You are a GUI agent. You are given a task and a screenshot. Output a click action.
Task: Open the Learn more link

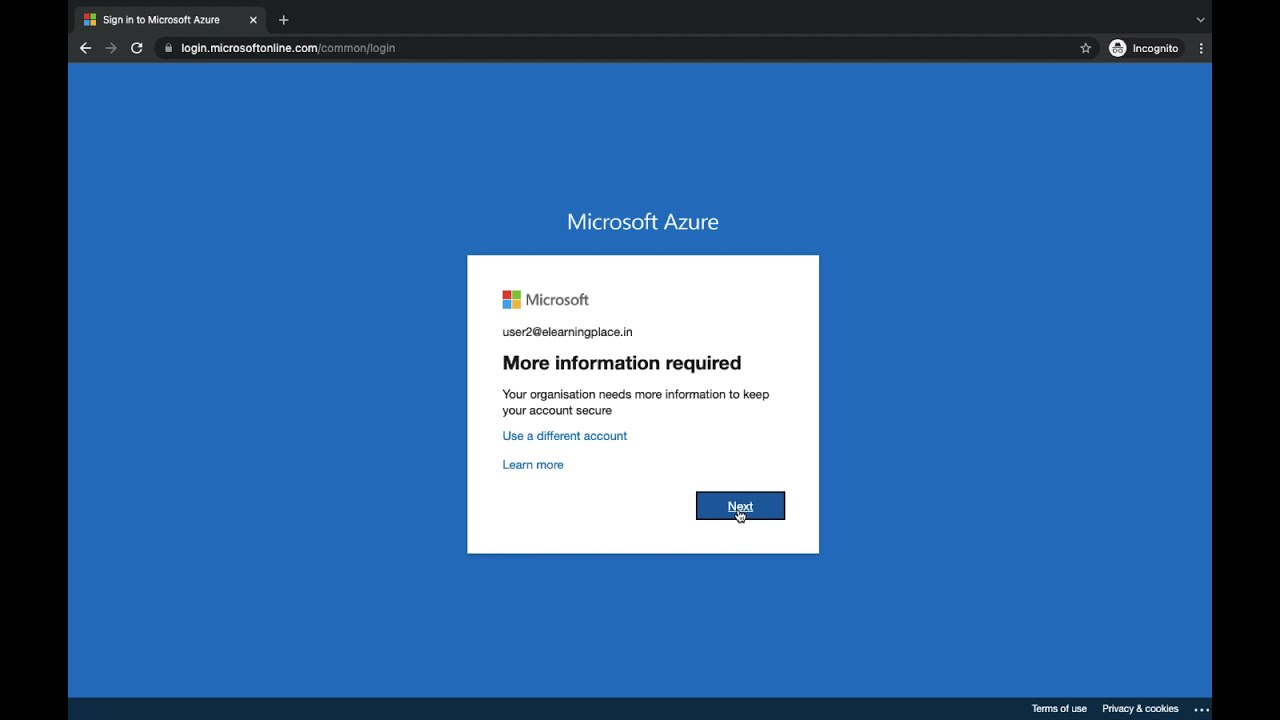tap(533, 465)
